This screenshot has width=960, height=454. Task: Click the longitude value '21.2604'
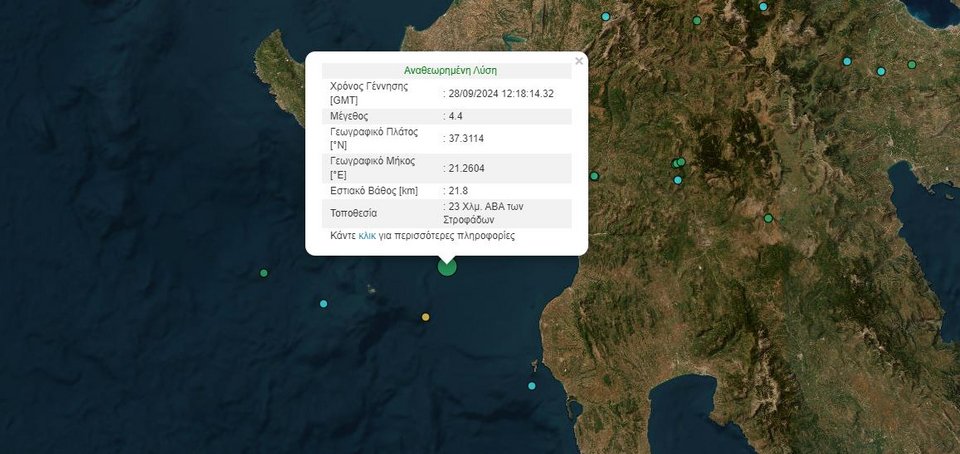pos(466,168)
